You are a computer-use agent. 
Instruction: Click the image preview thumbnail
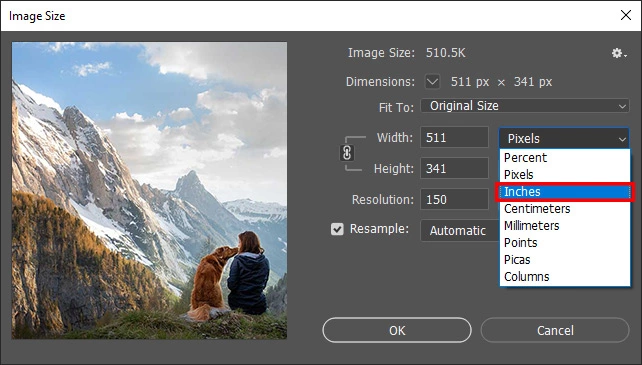149,190
